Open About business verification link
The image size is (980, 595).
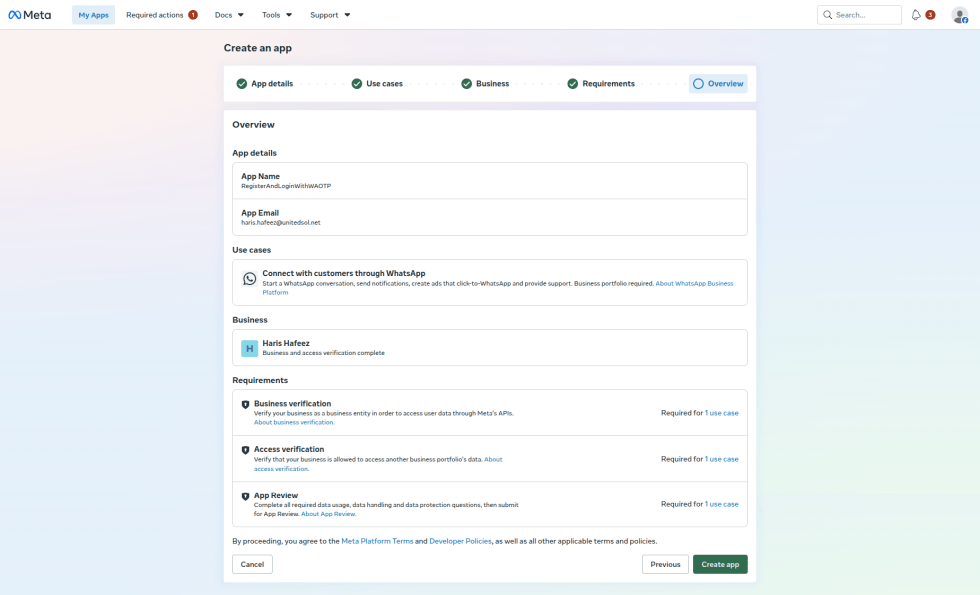[294, 422]
